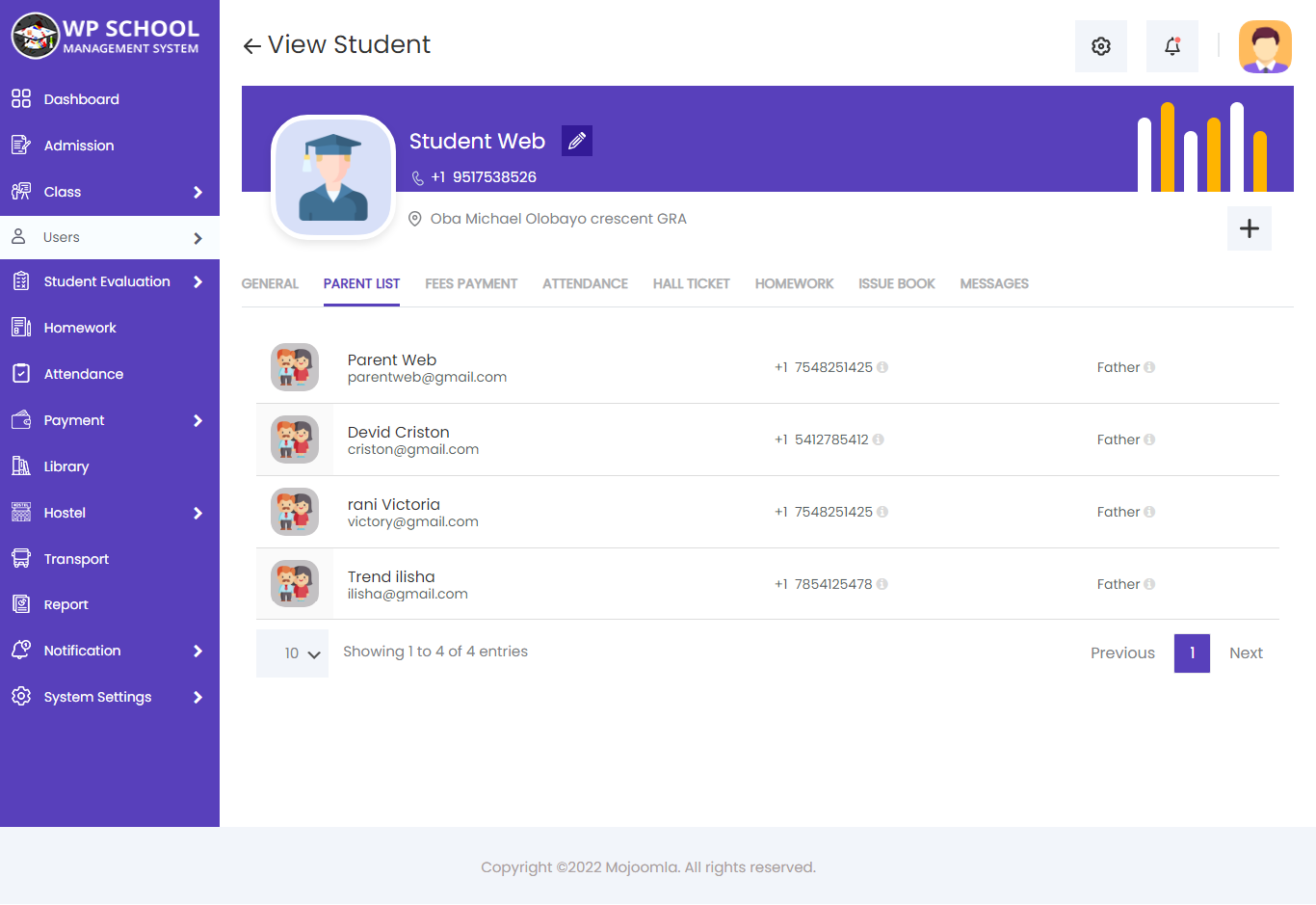Open the Admission section in sidebar
Screen dimensions: 1316x905
[77, 145]
